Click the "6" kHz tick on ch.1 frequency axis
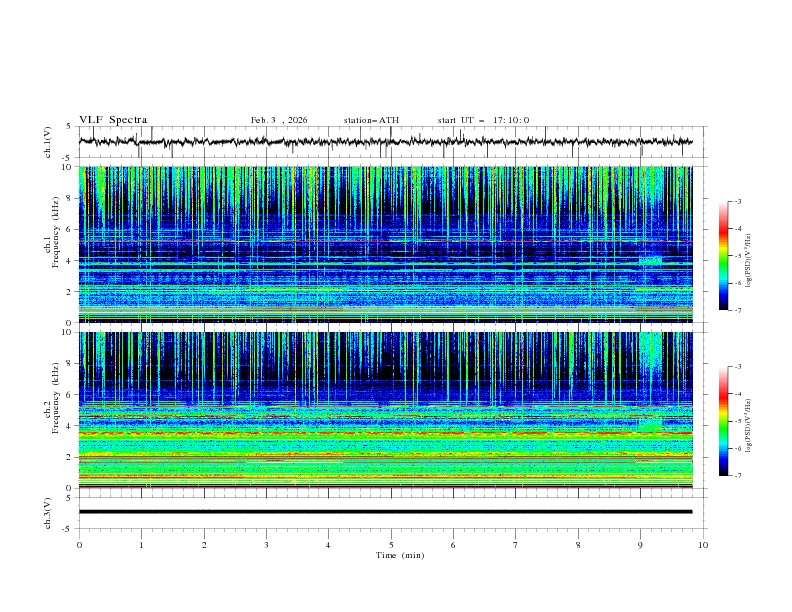Image resolution: width=792 pixels, height=612 pixels. [x=70, y=230]
